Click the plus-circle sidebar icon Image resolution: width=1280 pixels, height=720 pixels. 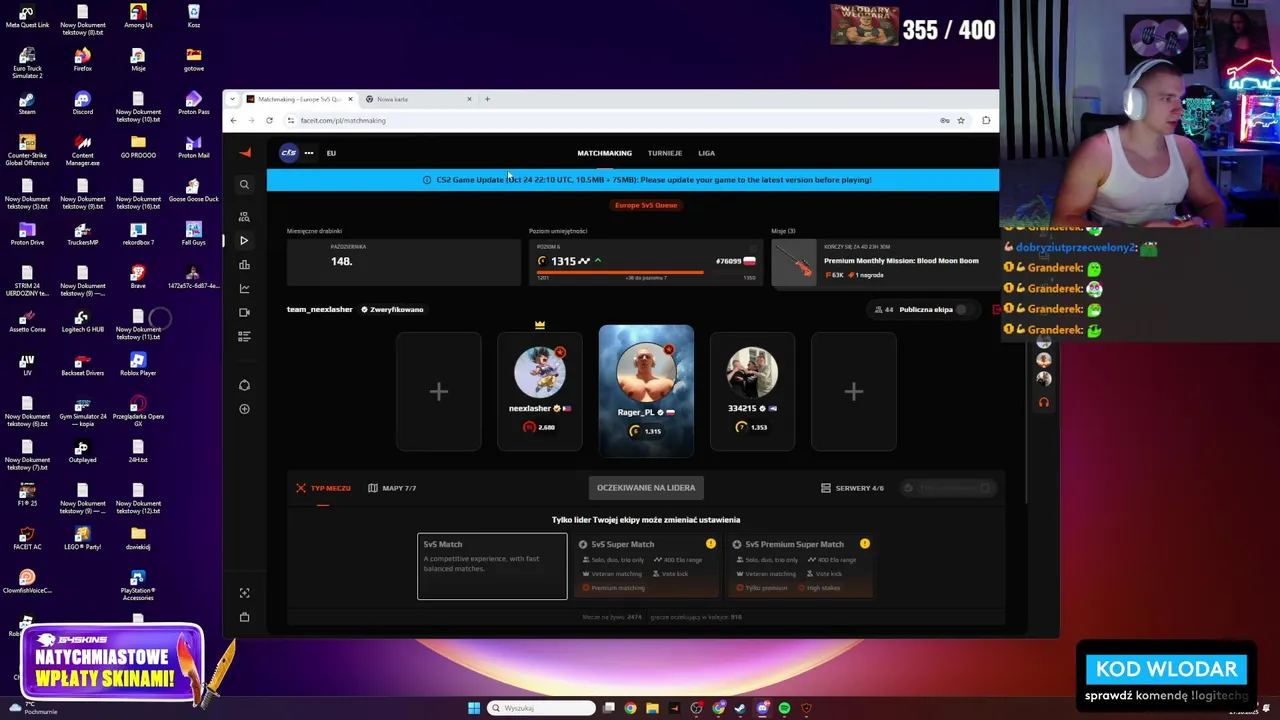coord(244,409)
